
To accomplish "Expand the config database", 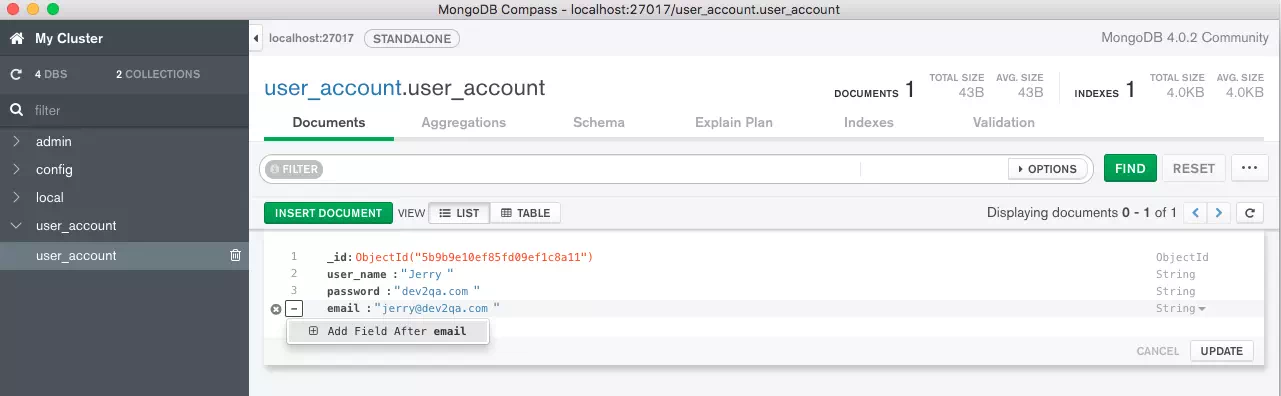I will [x=16, y=170].
